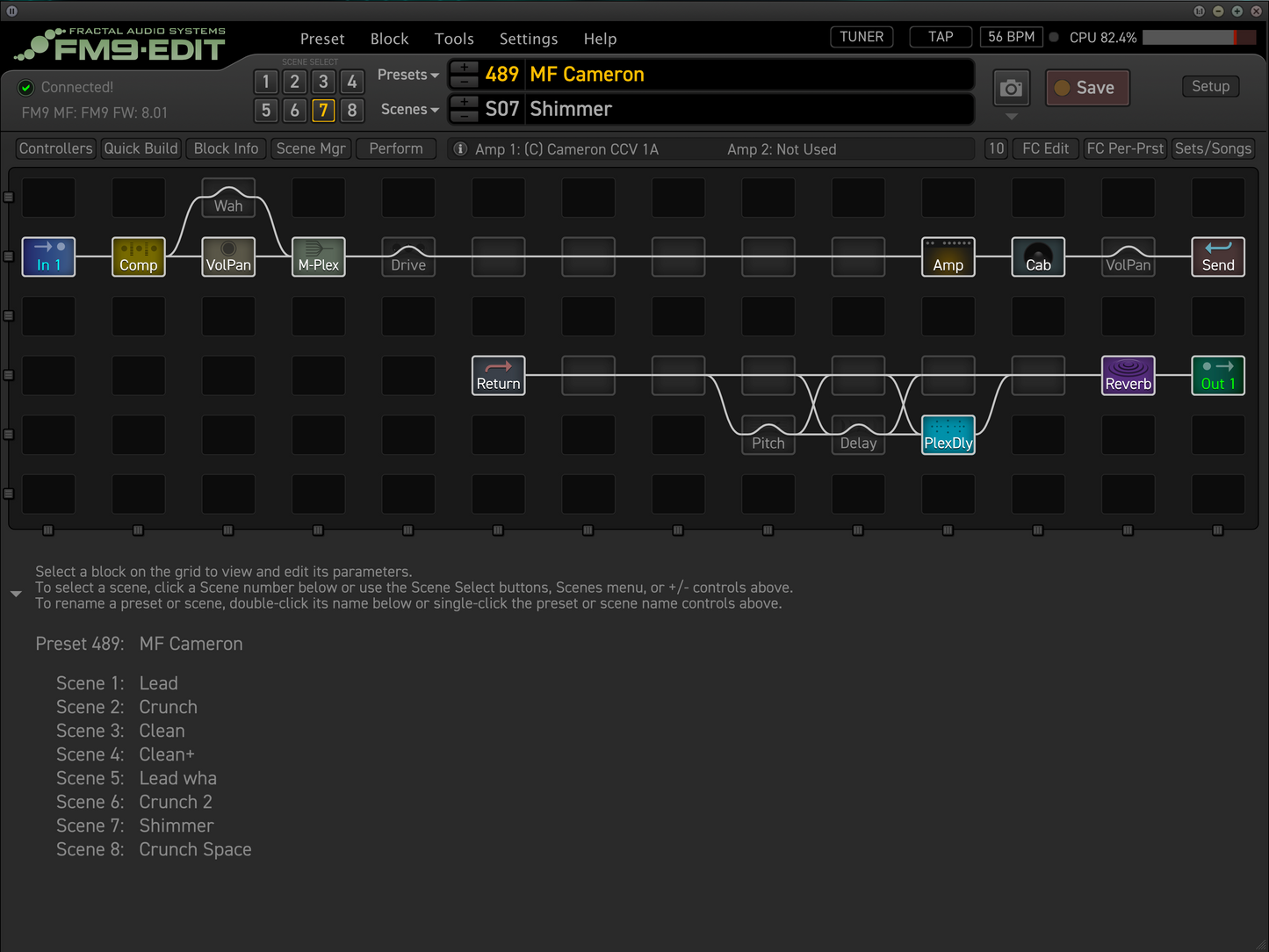
Task: Click the 10 button beside FC Edit
Action: click(996, 148)
